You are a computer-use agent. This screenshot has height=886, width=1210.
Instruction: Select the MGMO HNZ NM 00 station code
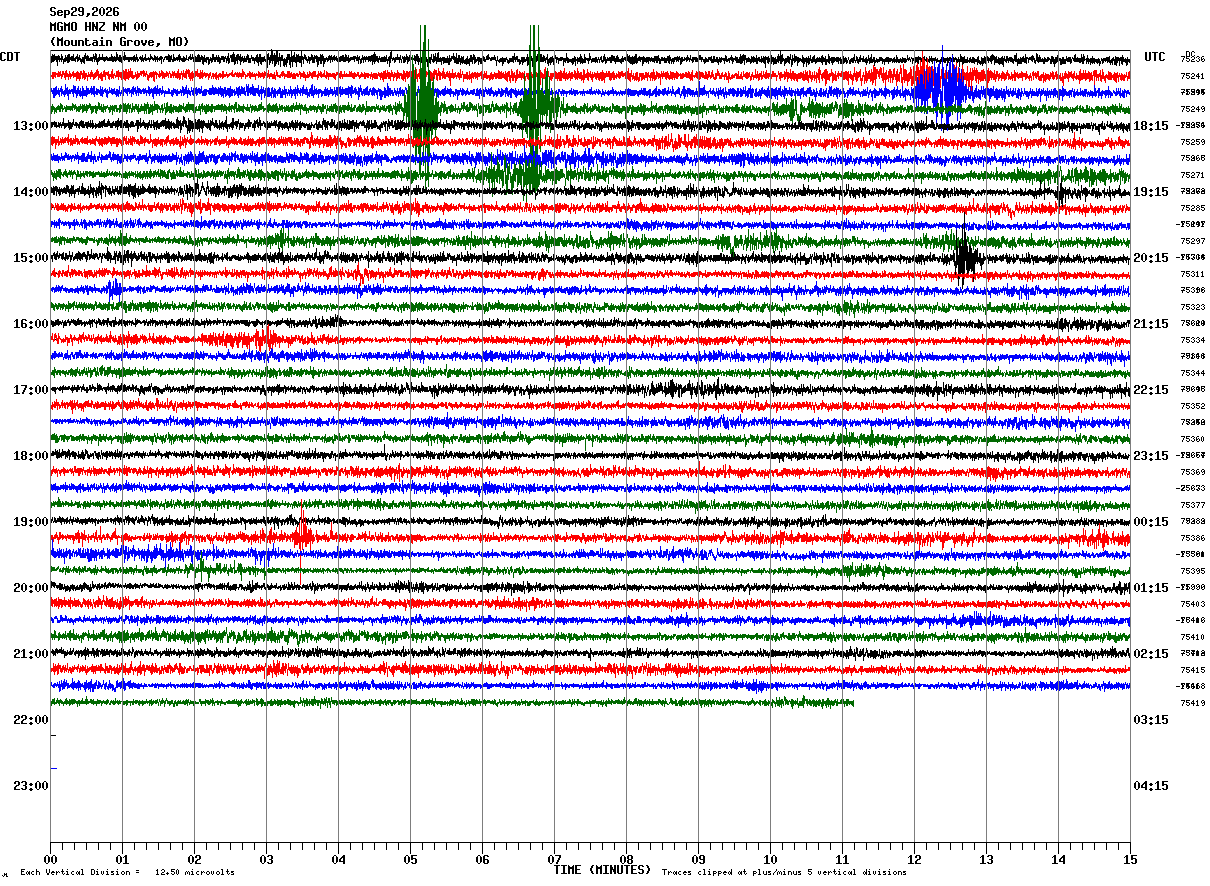click(x=98, y=27)
